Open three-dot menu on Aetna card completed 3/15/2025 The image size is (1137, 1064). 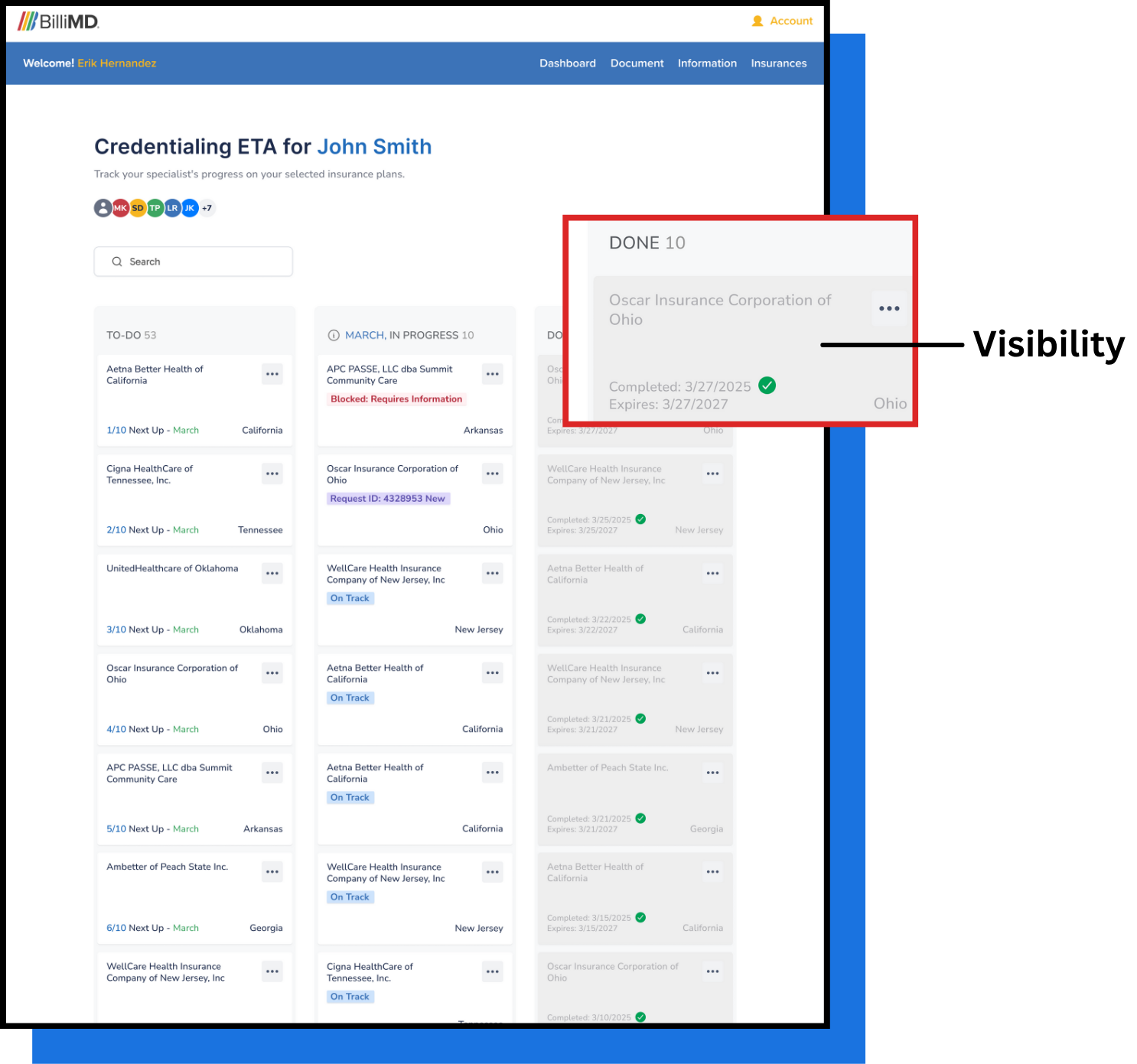[x=713, y=872]
